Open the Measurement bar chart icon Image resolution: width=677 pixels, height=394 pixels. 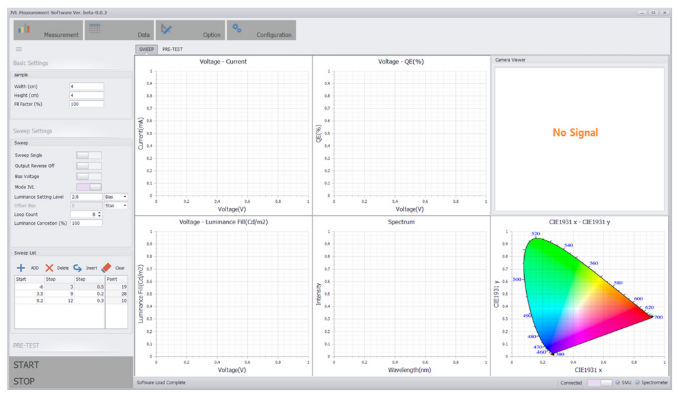(x=24, y=29)
